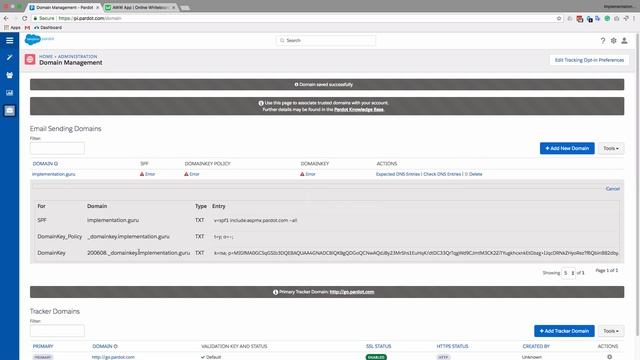Close the AWW App browser tab
The width and height of the screenshot is (640, 360).
(173, 8)
